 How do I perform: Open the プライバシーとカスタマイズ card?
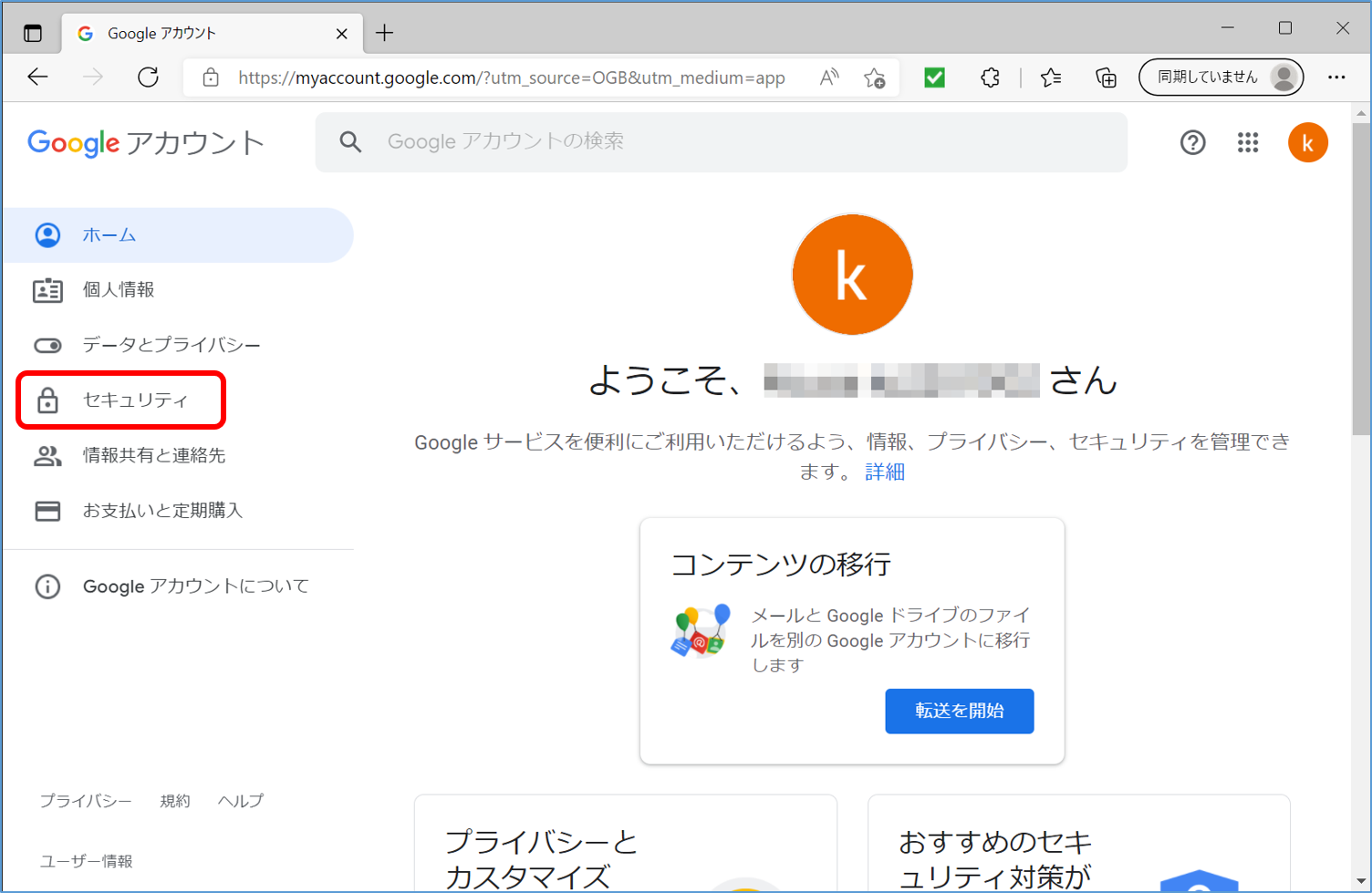coord(626,844)
